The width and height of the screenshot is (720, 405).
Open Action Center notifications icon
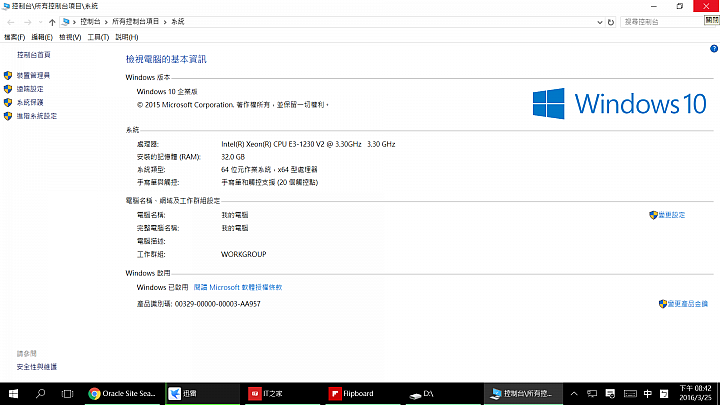pos(610,394)
